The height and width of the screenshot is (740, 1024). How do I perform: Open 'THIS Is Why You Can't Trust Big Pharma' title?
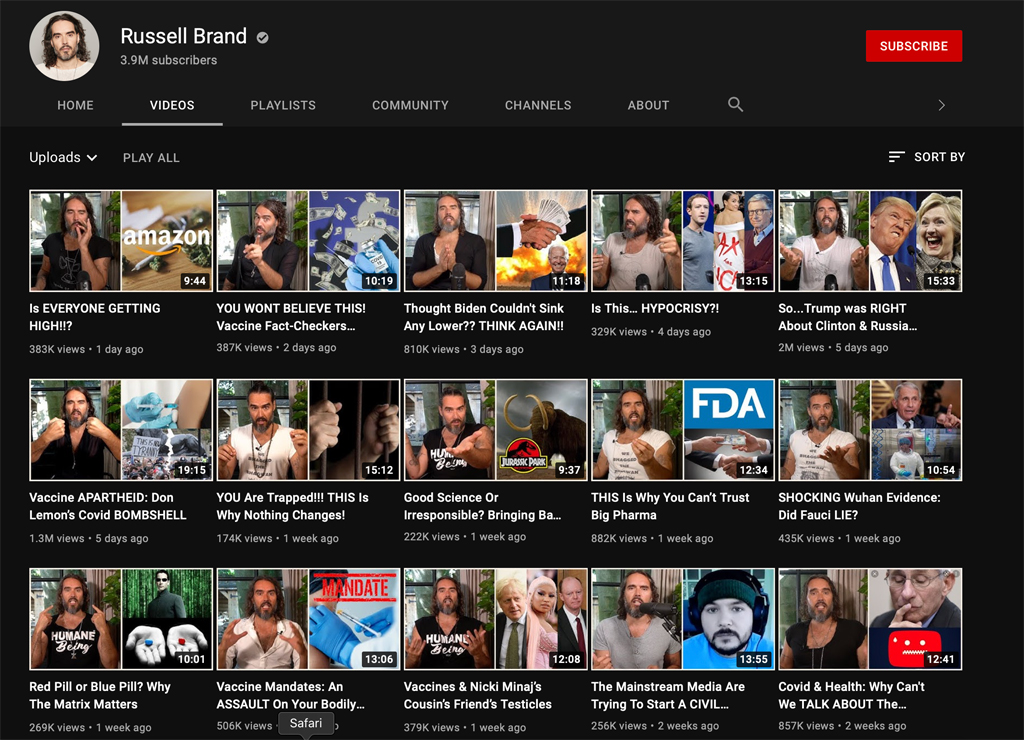pyautogui.click(x=670, y=506)
